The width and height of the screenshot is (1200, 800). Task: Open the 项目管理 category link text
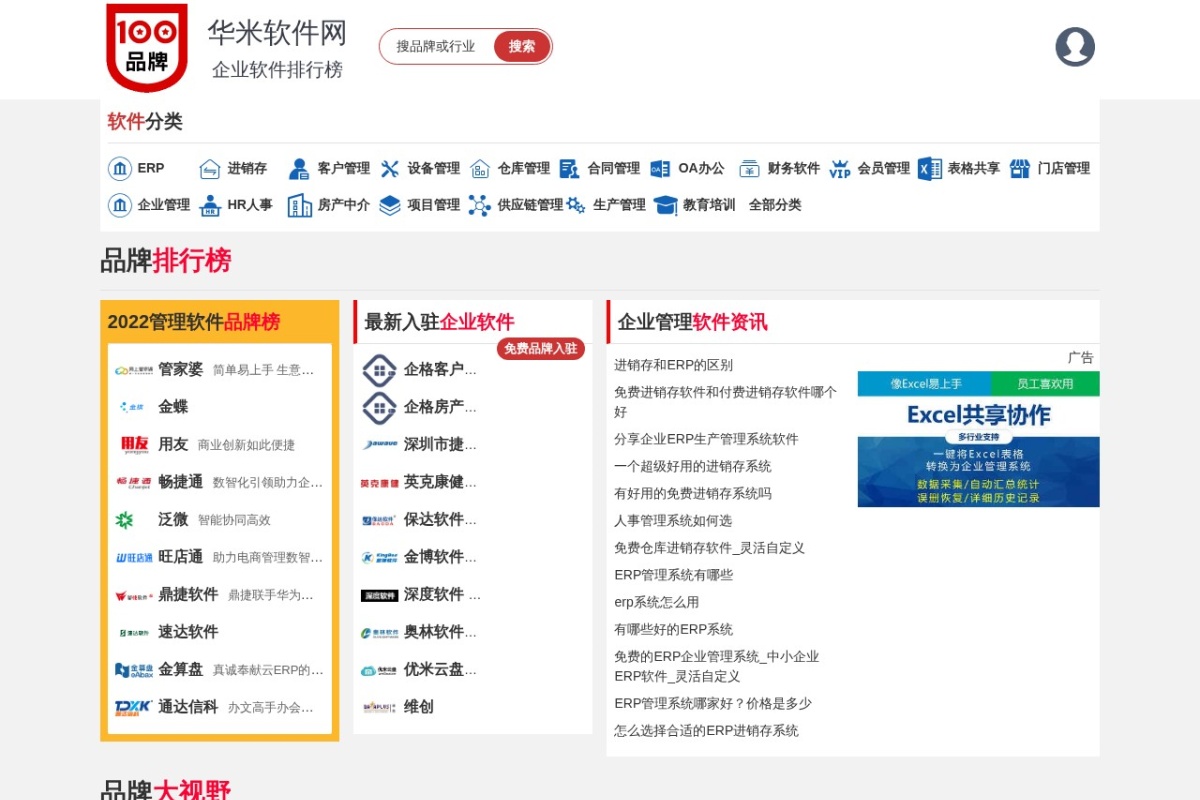click(x=434, y=205)
